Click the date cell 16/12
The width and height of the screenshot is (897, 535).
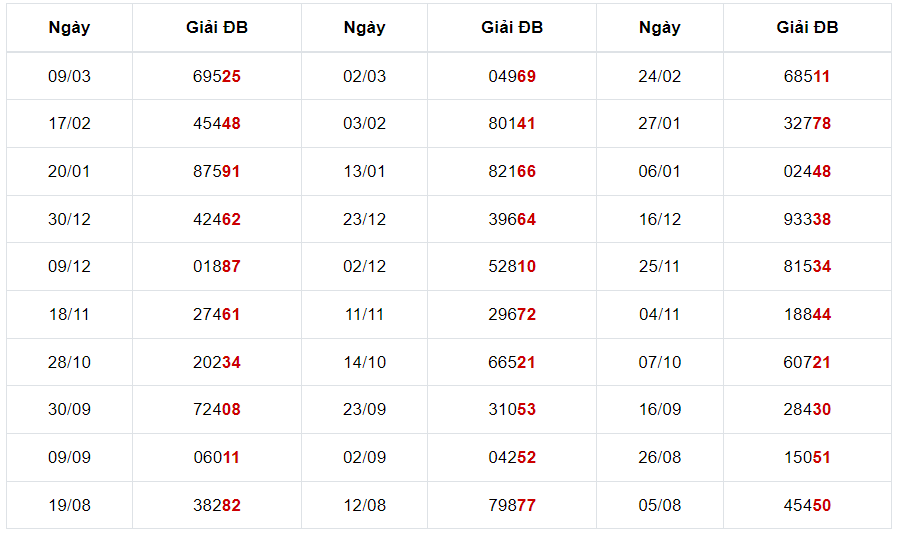659,219
